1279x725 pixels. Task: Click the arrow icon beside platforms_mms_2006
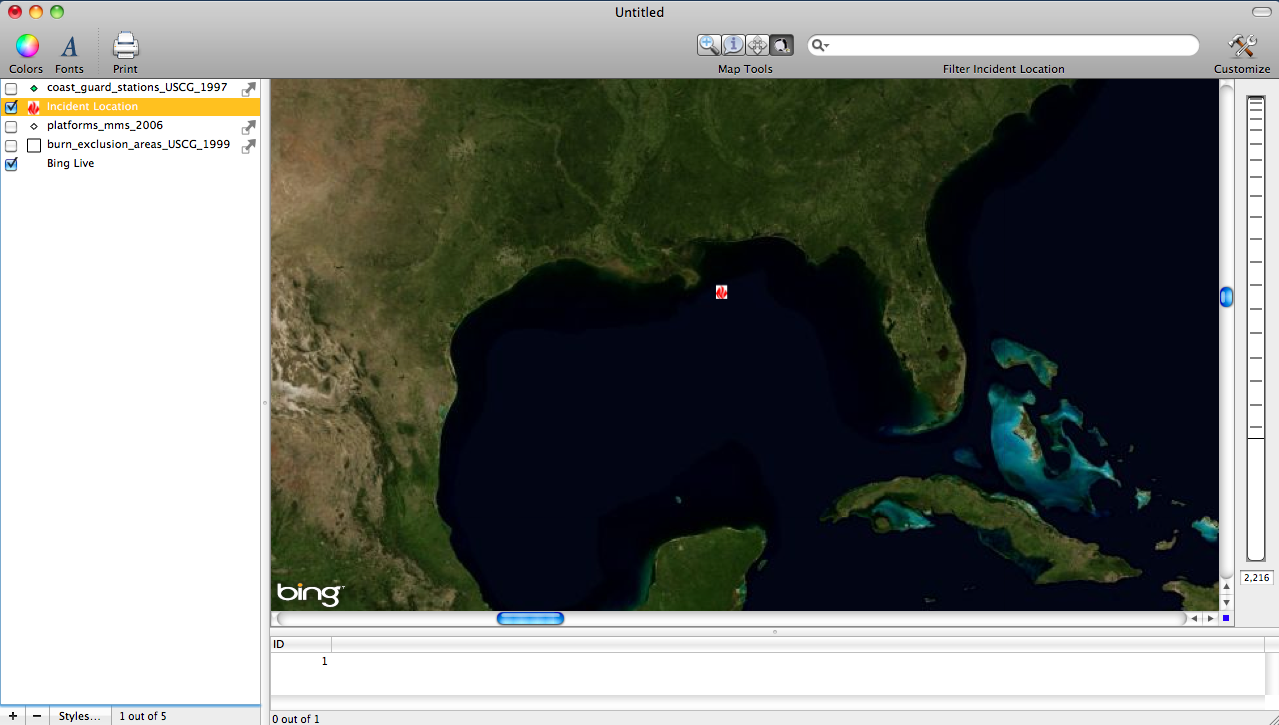coord(249,127)
